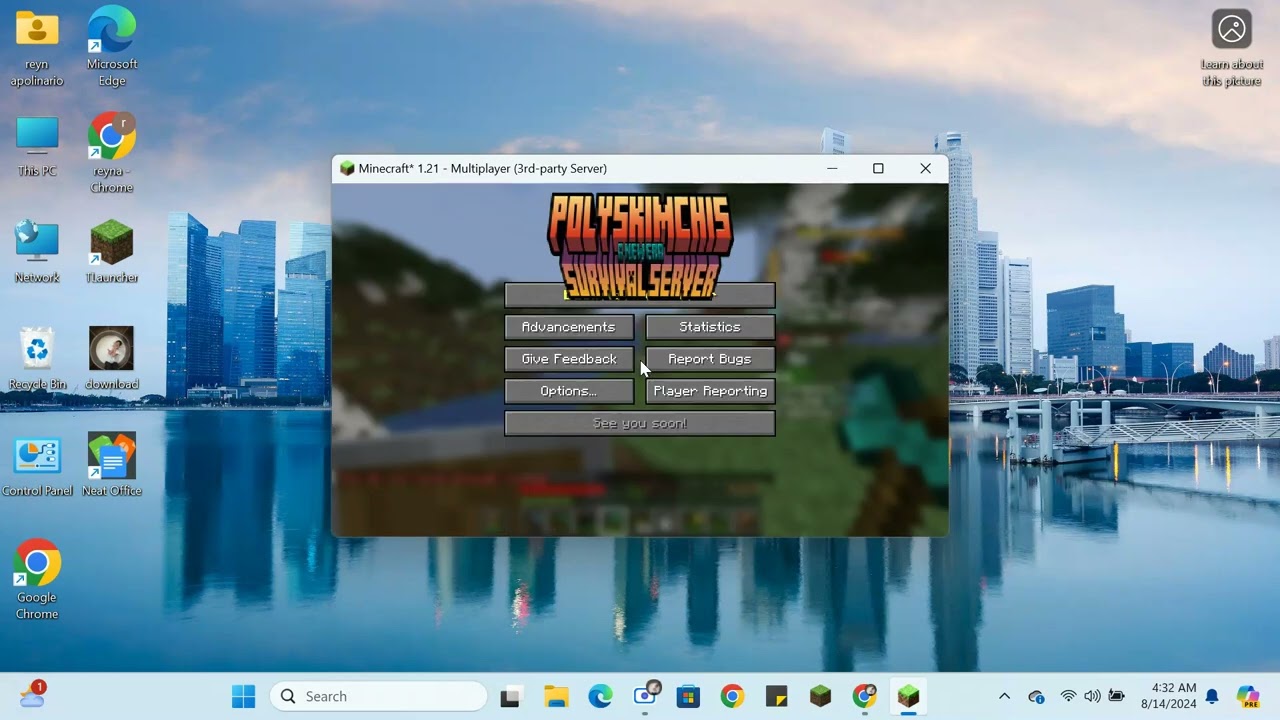Click the Give Feedback button
1280x720 pixels.
click(x=569, y=359)
